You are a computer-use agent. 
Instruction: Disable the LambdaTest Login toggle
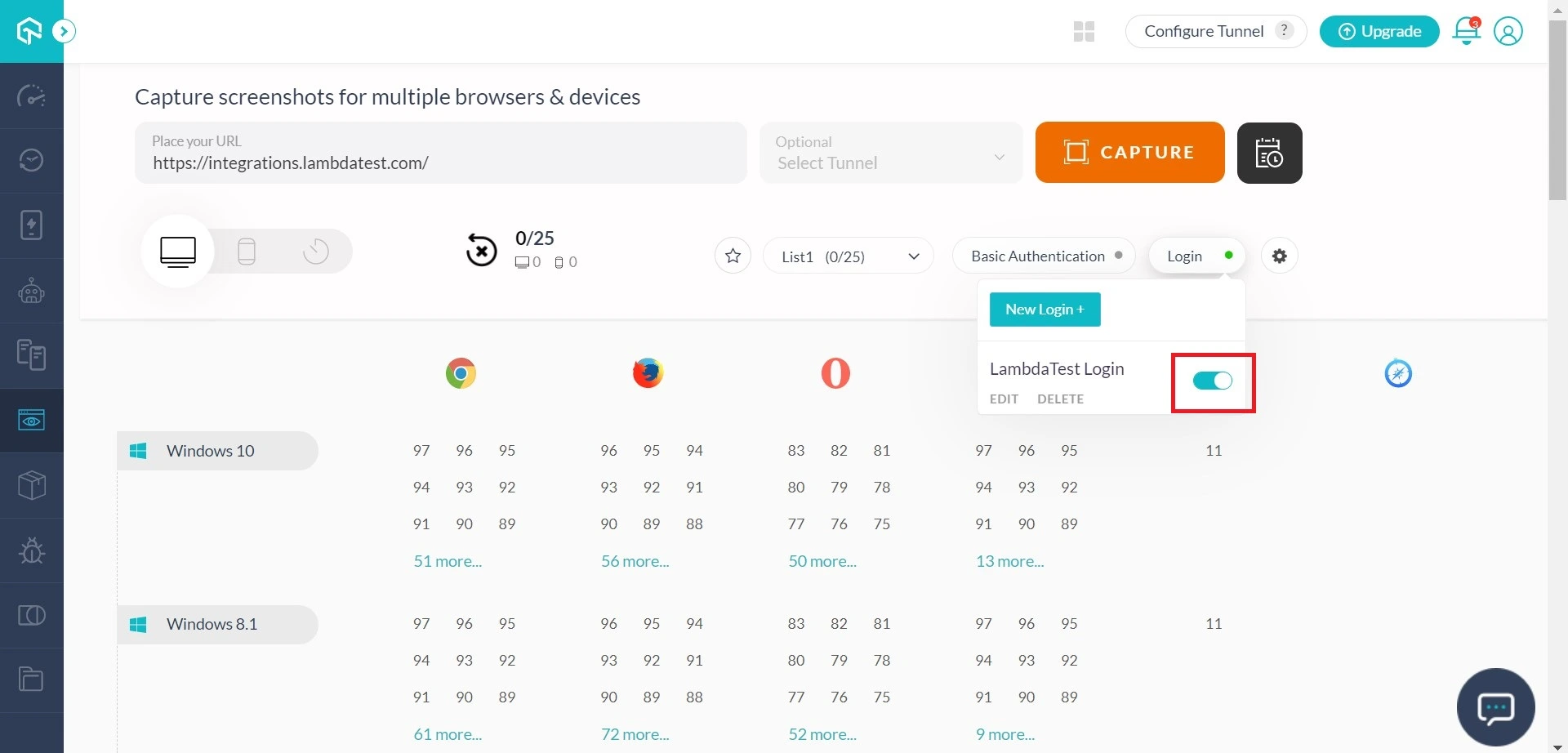pos(1212,381)
